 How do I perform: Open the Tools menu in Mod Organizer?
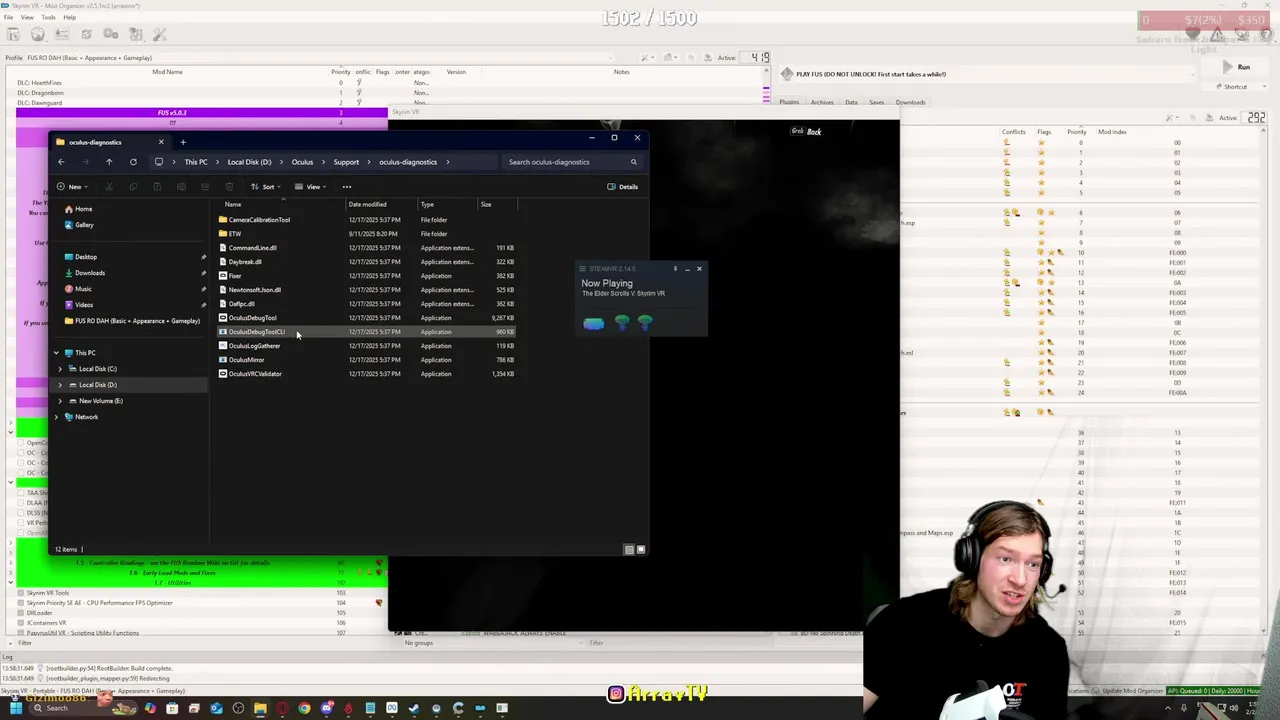[49, 17]
